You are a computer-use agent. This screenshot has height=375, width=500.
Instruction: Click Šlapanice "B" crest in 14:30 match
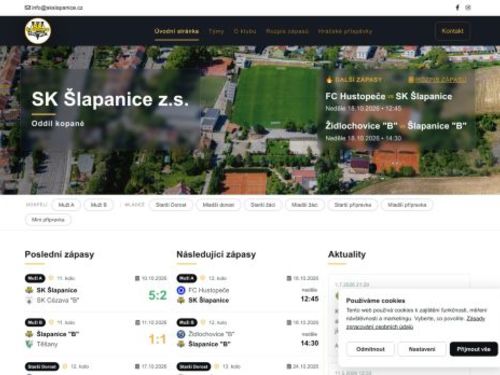[181, 344]
